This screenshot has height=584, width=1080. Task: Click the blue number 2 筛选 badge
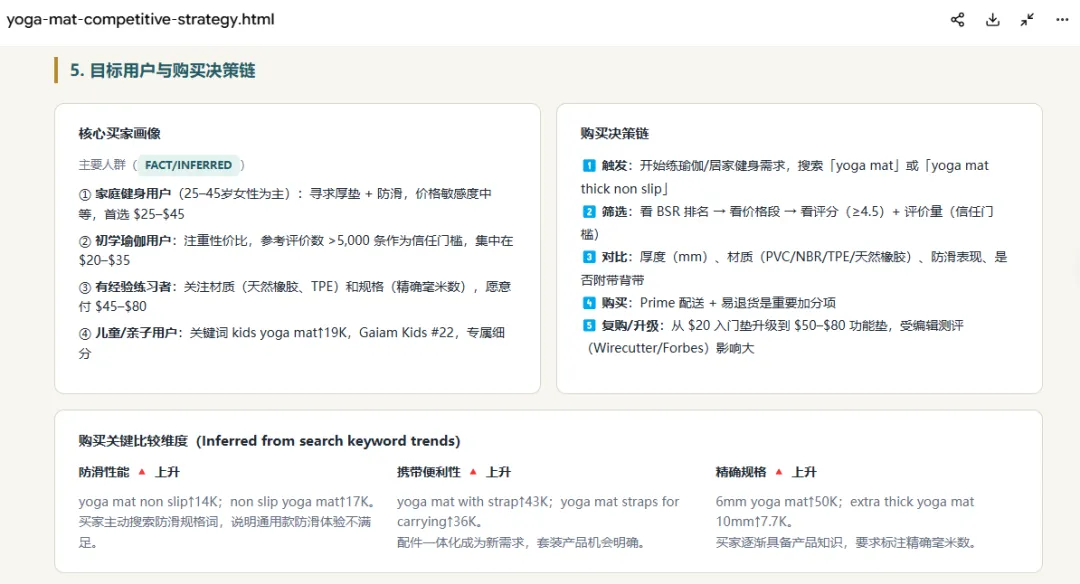point(589,211)
